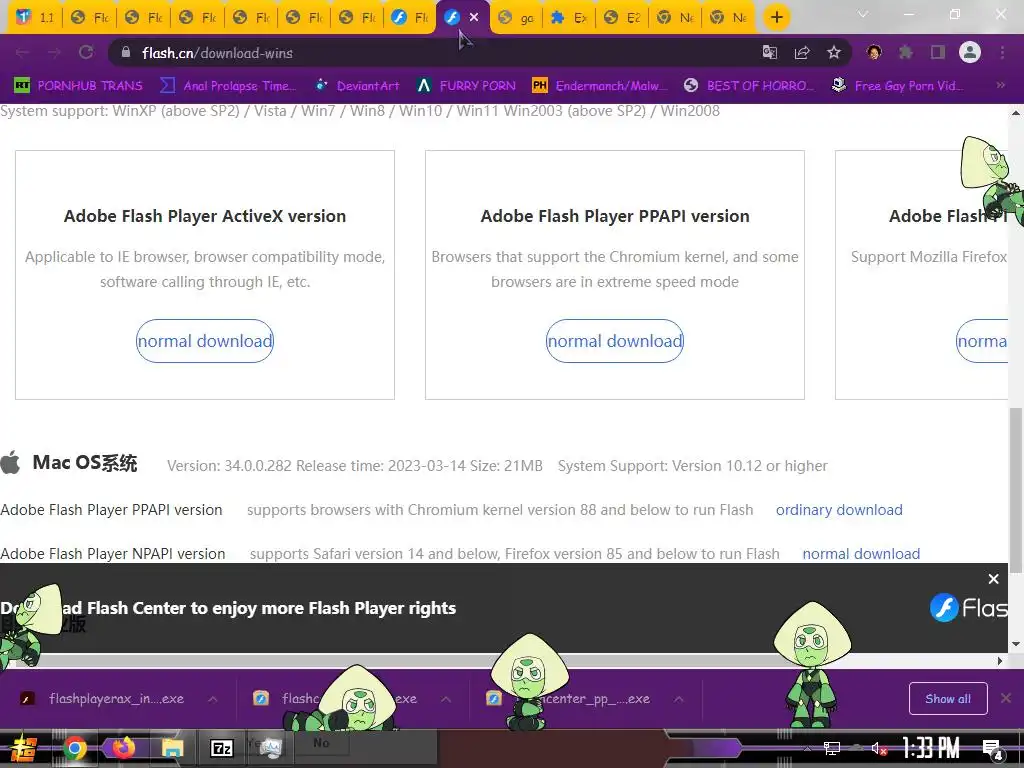Switch to the 'Ex' extensions tab

569,18
